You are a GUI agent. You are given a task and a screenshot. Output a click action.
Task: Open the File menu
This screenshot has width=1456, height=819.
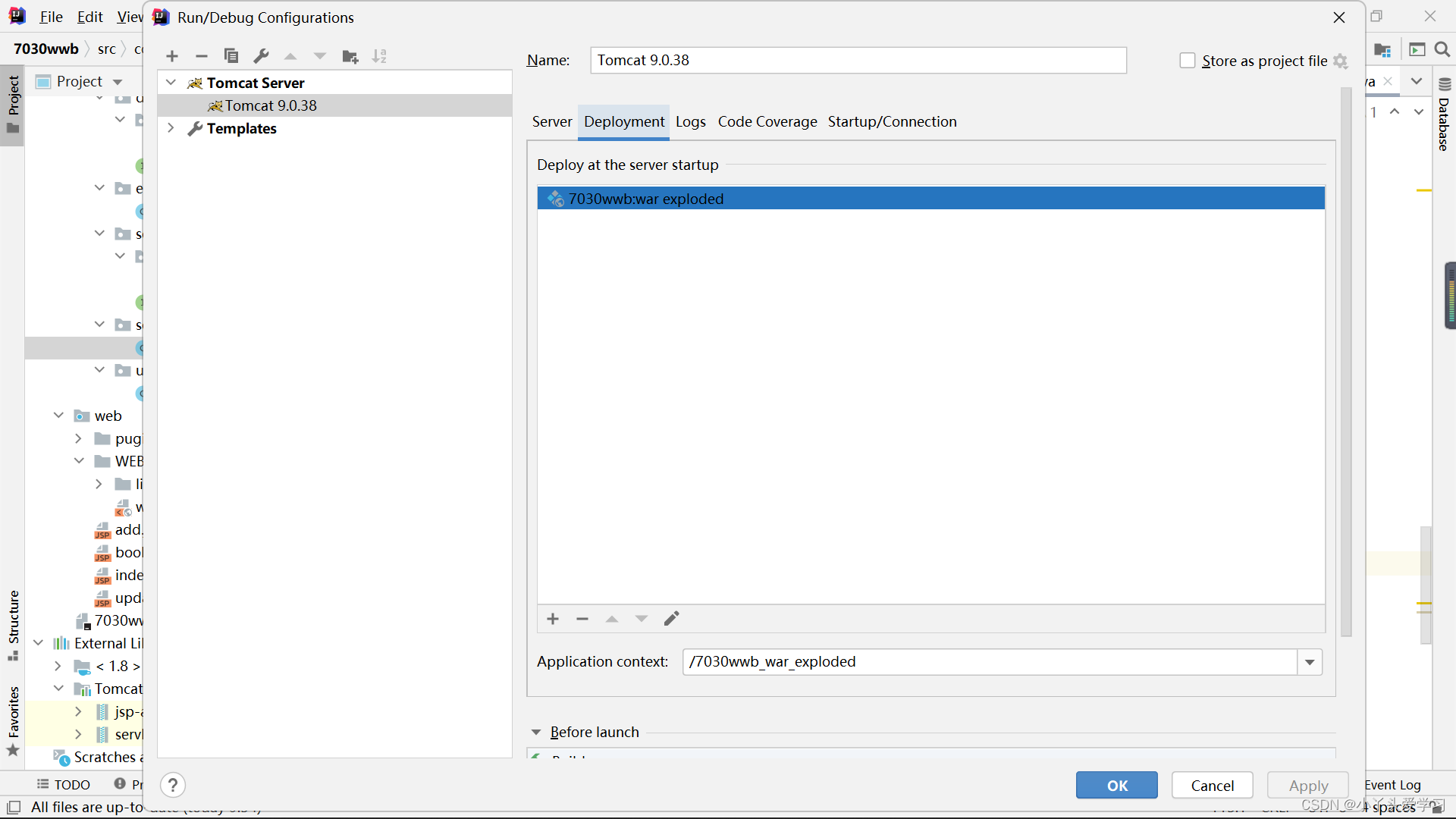[51, 17]
